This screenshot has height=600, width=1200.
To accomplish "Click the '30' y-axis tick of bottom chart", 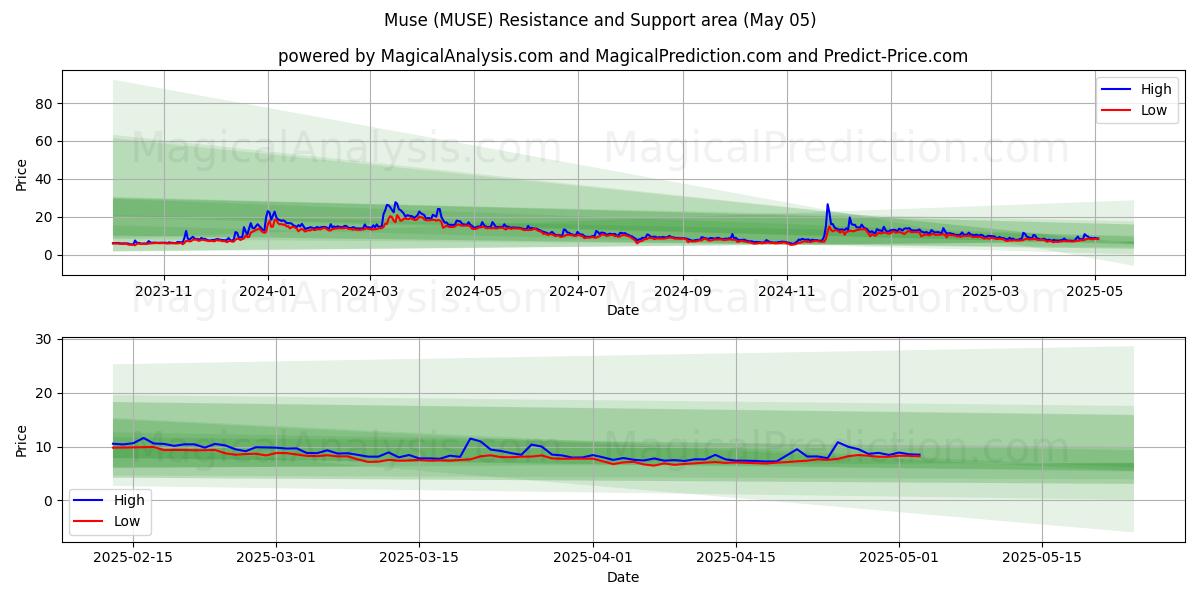I will coord(44,340).
